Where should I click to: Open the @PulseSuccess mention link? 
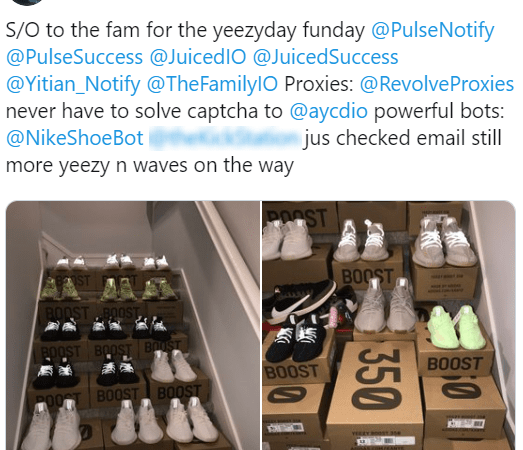click(74, 57)
